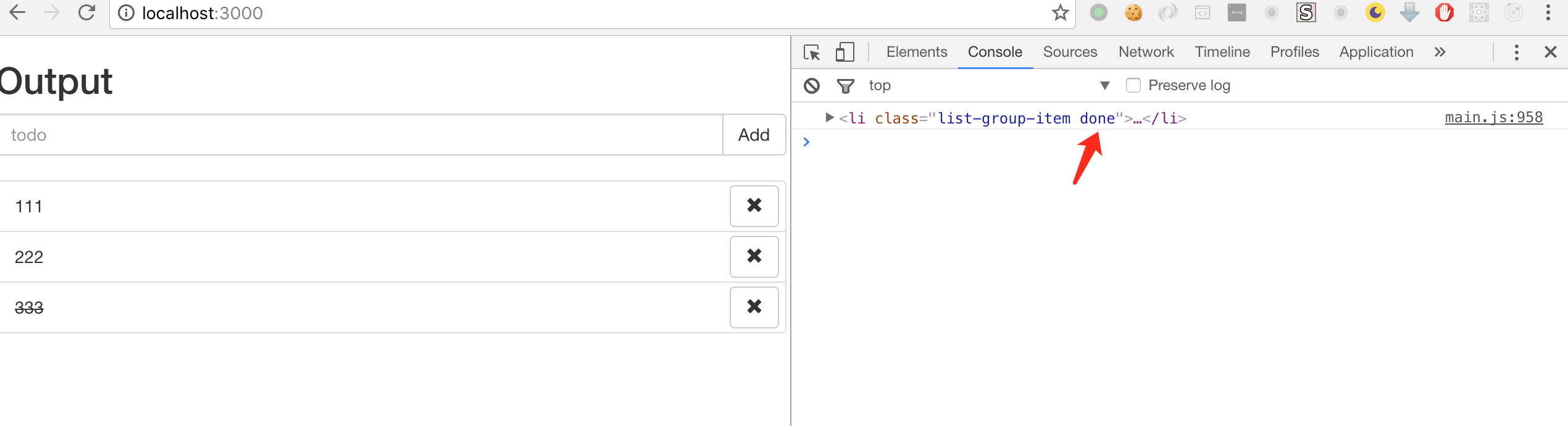Open the main.js:958 source link
Viewport: 1568px width, 426px height.
pos(1493,117)
